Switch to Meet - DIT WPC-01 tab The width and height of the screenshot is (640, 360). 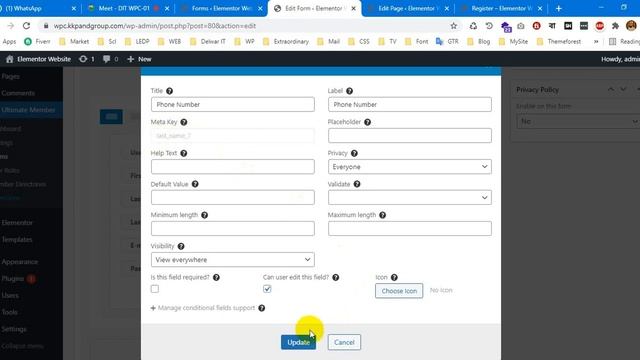coord(128,8)
